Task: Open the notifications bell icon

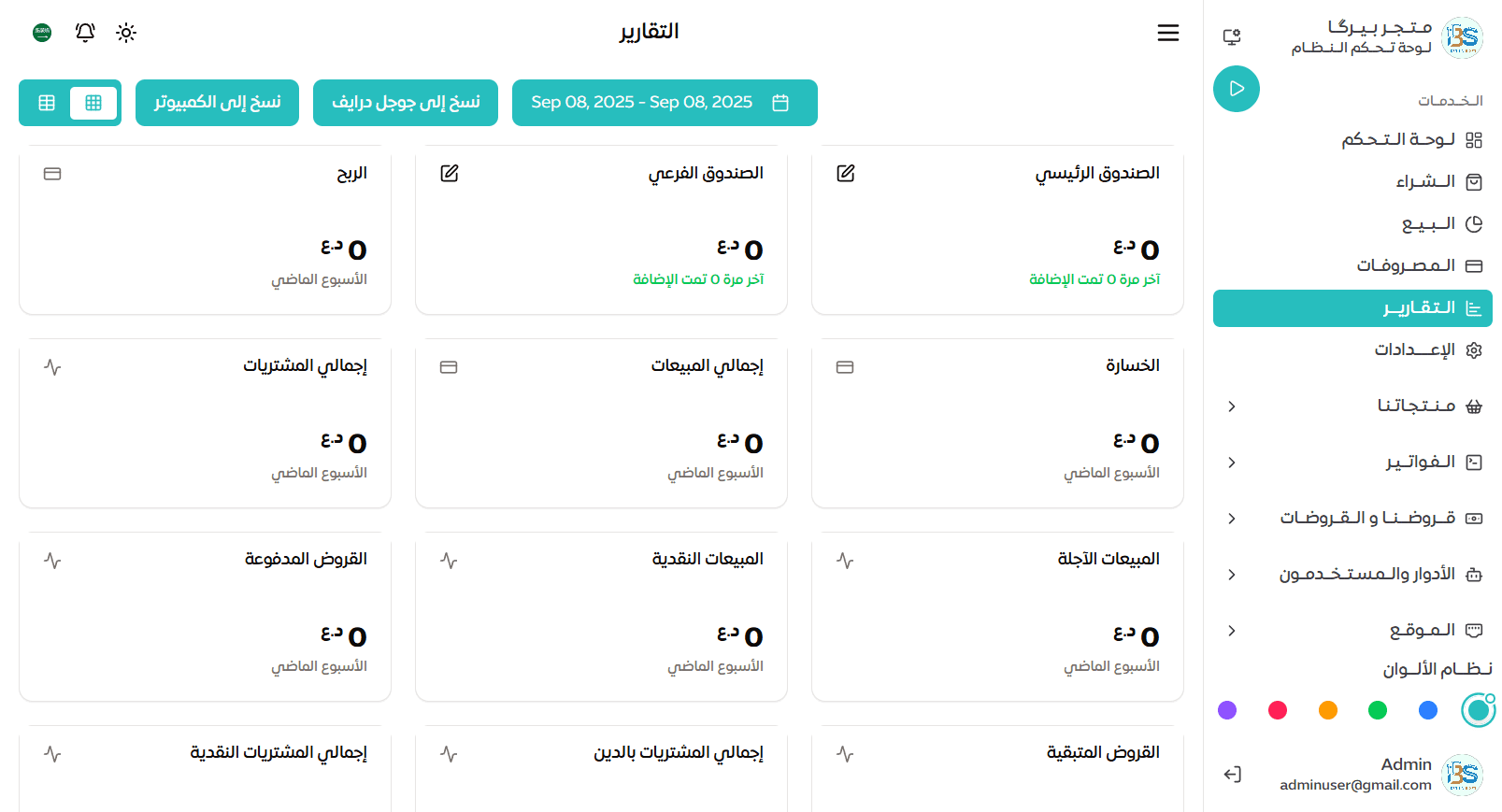Action: coord(84,32)
